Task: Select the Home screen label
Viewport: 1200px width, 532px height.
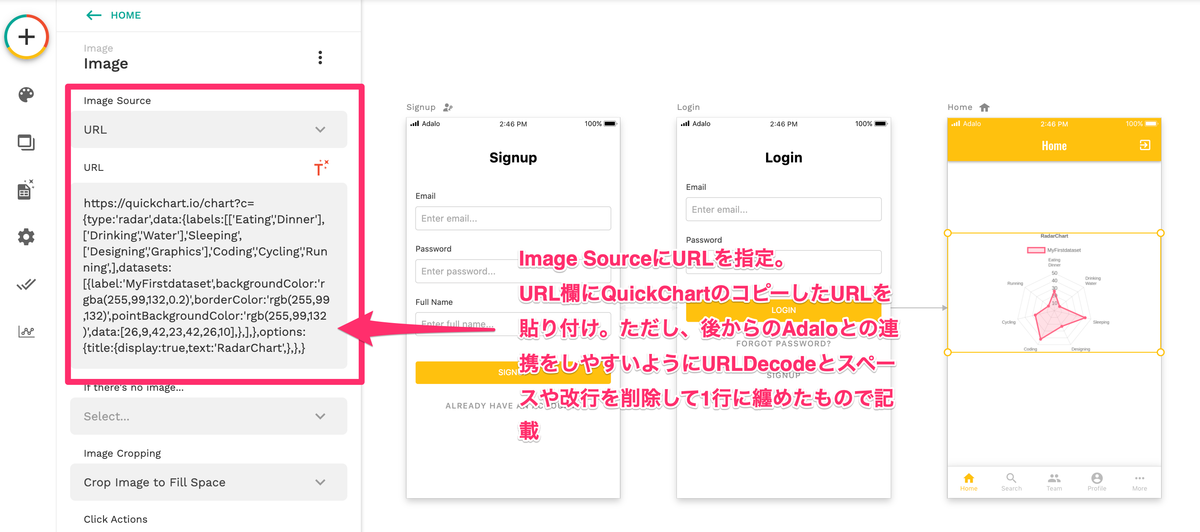Action: click(x=959, y=107)
